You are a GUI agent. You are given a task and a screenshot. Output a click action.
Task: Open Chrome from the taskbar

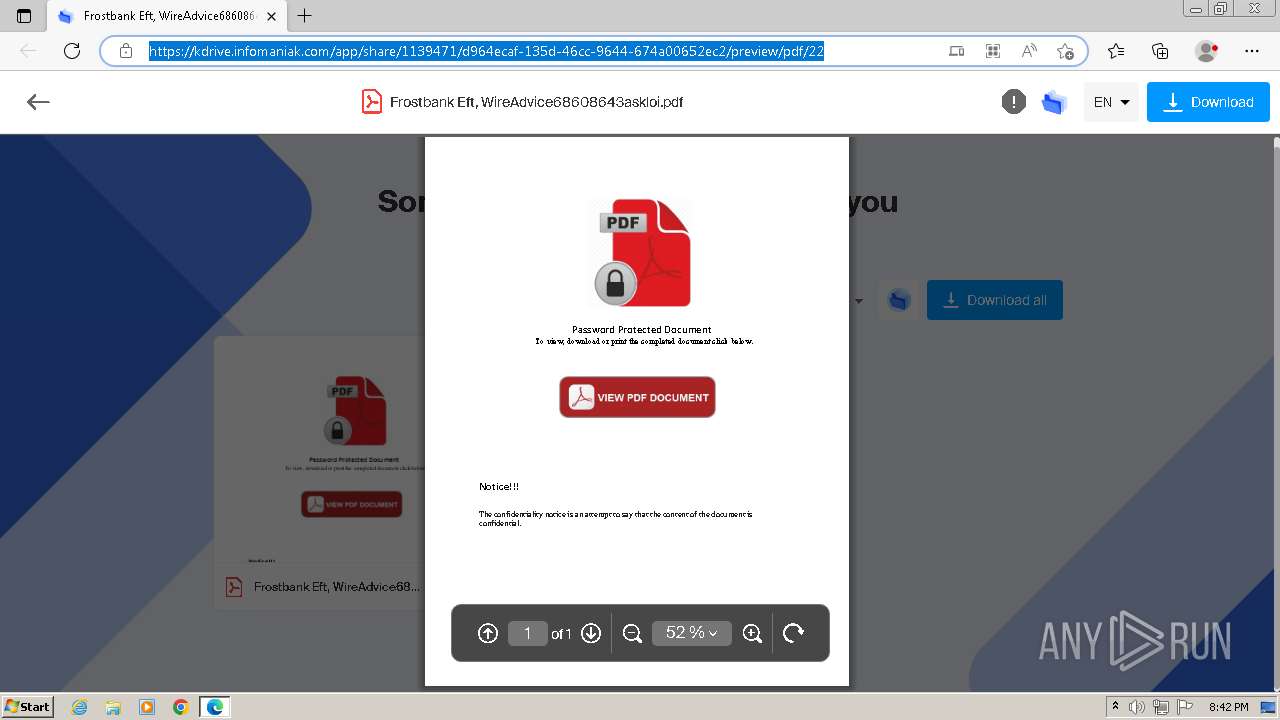pos(181,707)
